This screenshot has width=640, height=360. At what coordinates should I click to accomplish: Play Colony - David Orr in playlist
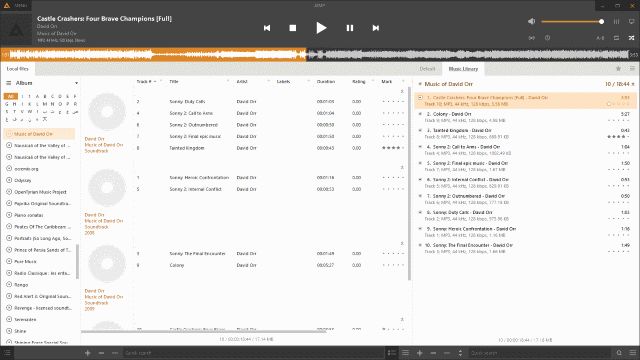(x=525, y=117)
